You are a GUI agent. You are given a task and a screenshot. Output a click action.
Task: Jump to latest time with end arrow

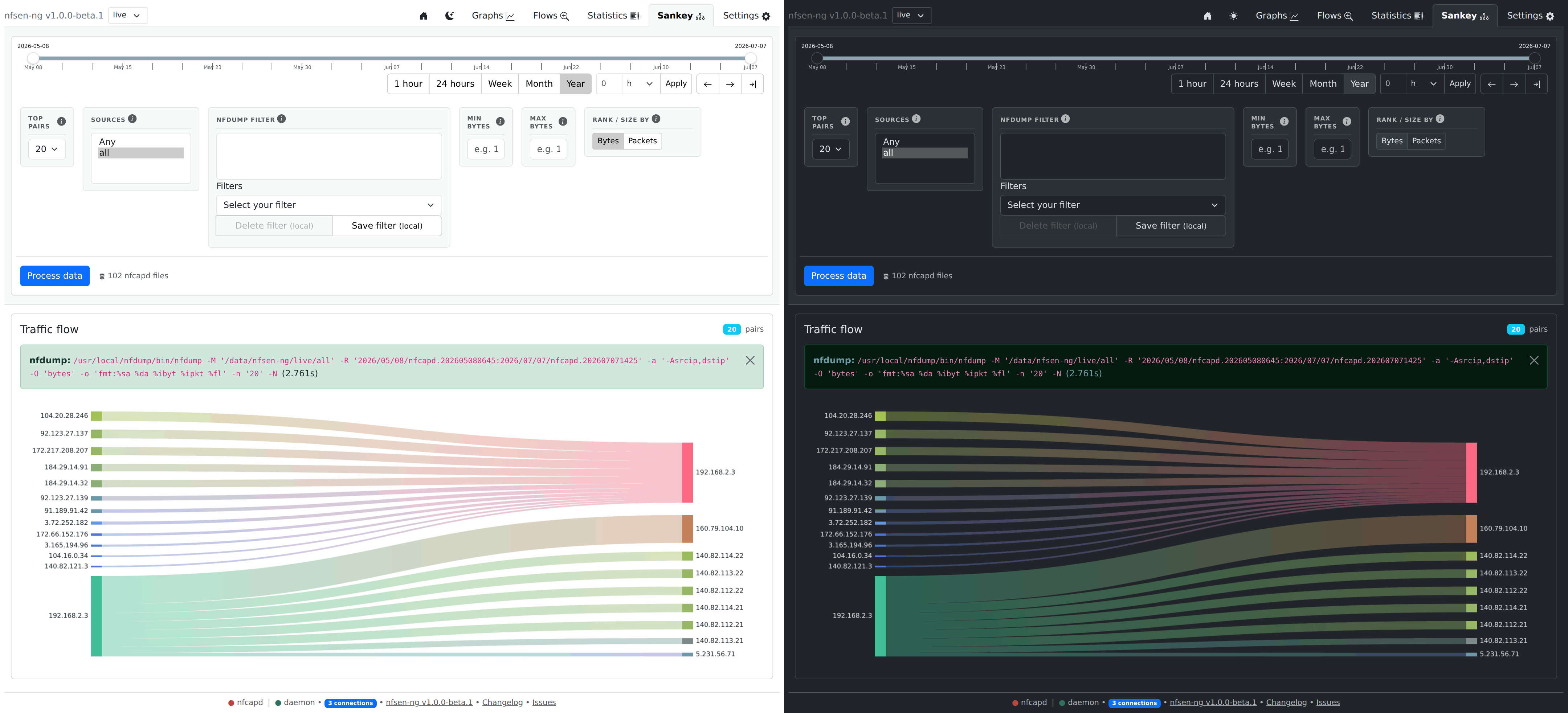coord(752,84)
